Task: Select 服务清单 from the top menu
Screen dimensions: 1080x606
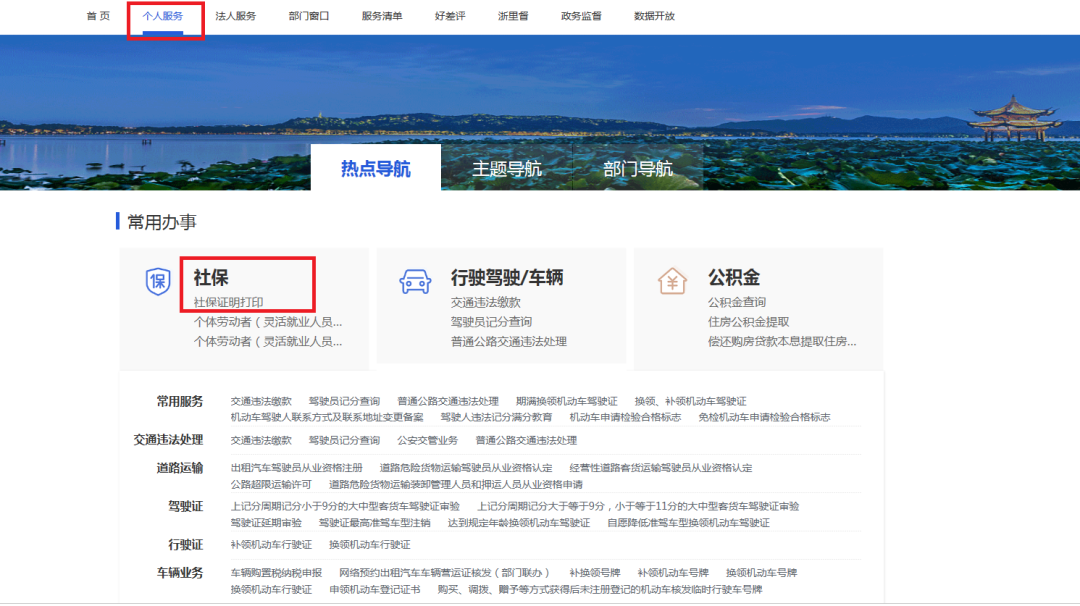Action: (x=382, y=16)
